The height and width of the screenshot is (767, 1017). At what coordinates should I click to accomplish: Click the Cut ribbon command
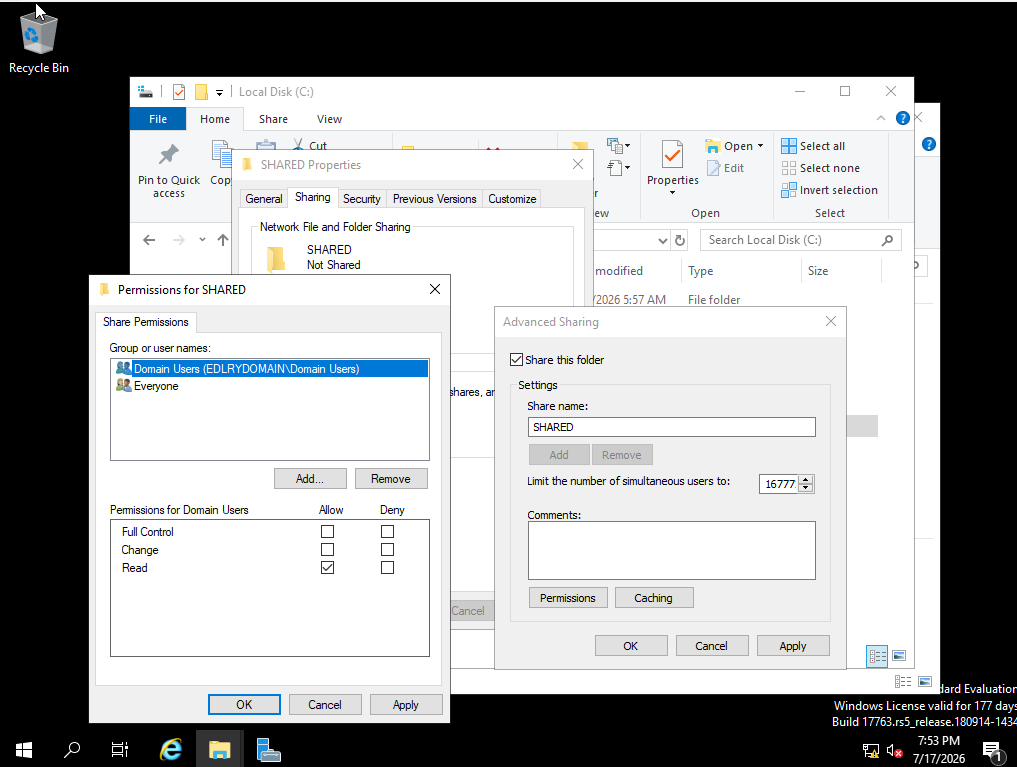tap(309, 145)
